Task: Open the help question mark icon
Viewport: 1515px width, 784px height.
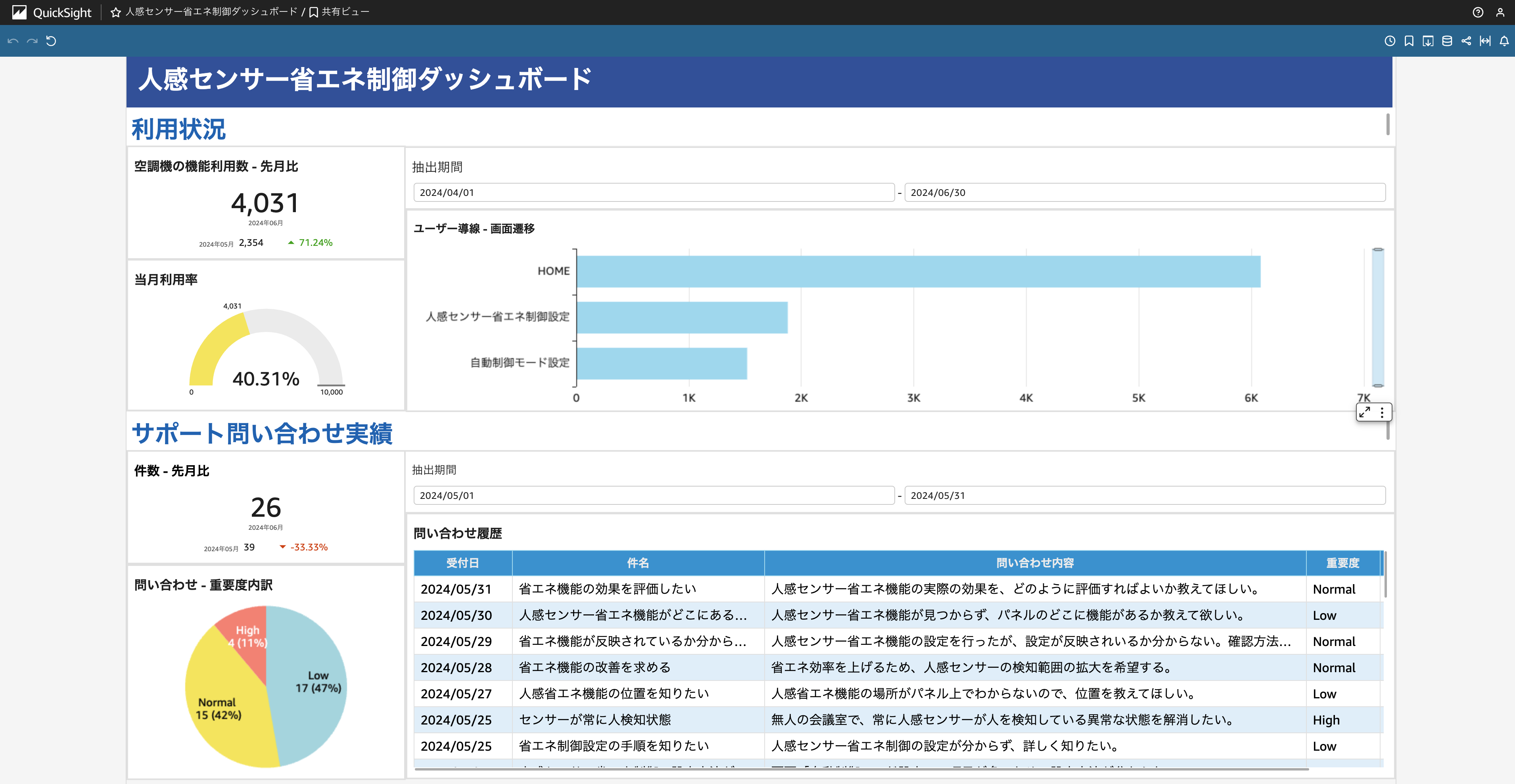Action: point(1478,12)
